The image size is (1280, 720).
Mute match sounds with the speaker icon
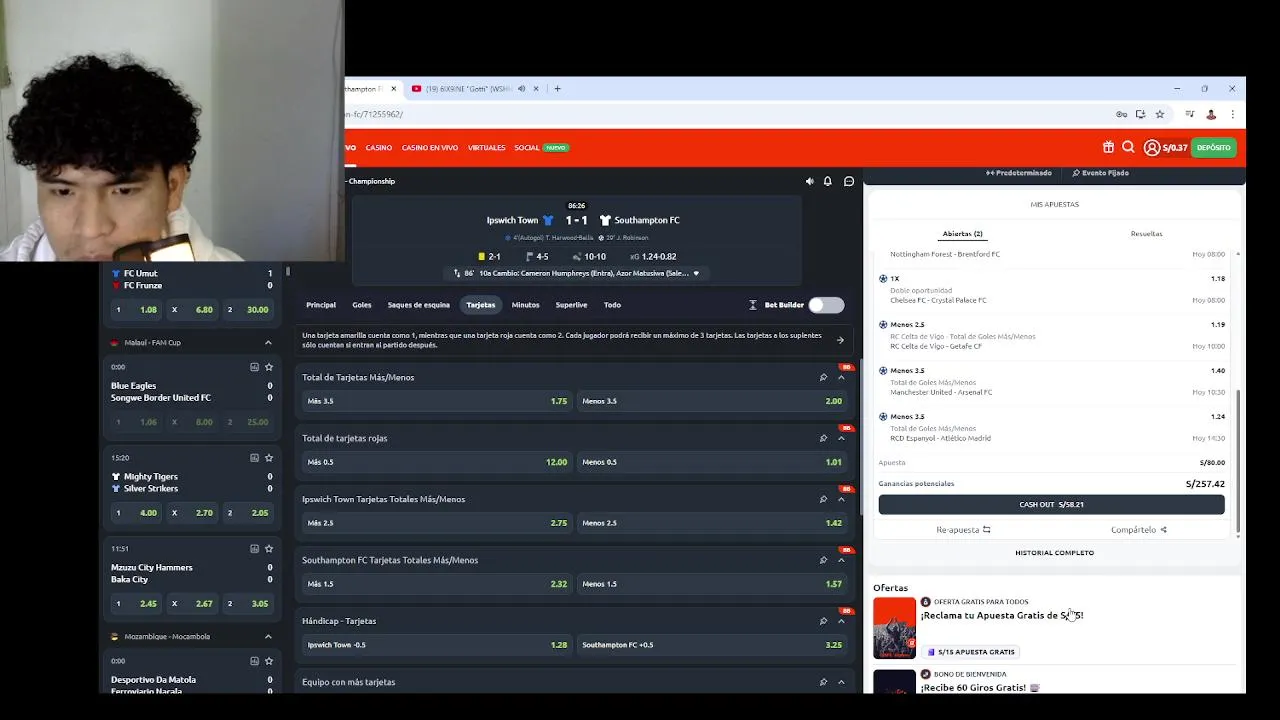[809, 181]
